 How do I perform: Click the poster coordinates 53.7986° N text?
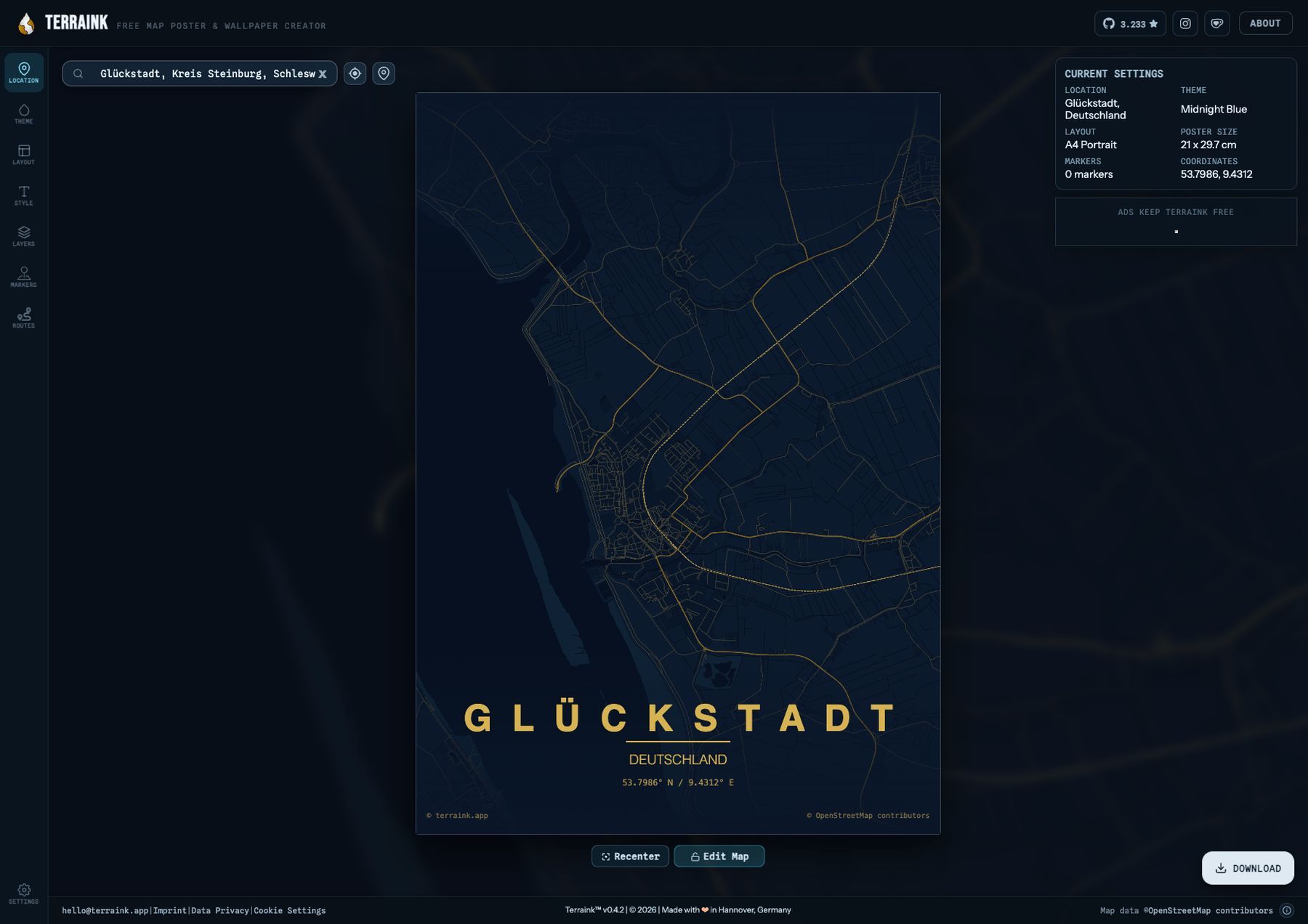click(678, 782)
